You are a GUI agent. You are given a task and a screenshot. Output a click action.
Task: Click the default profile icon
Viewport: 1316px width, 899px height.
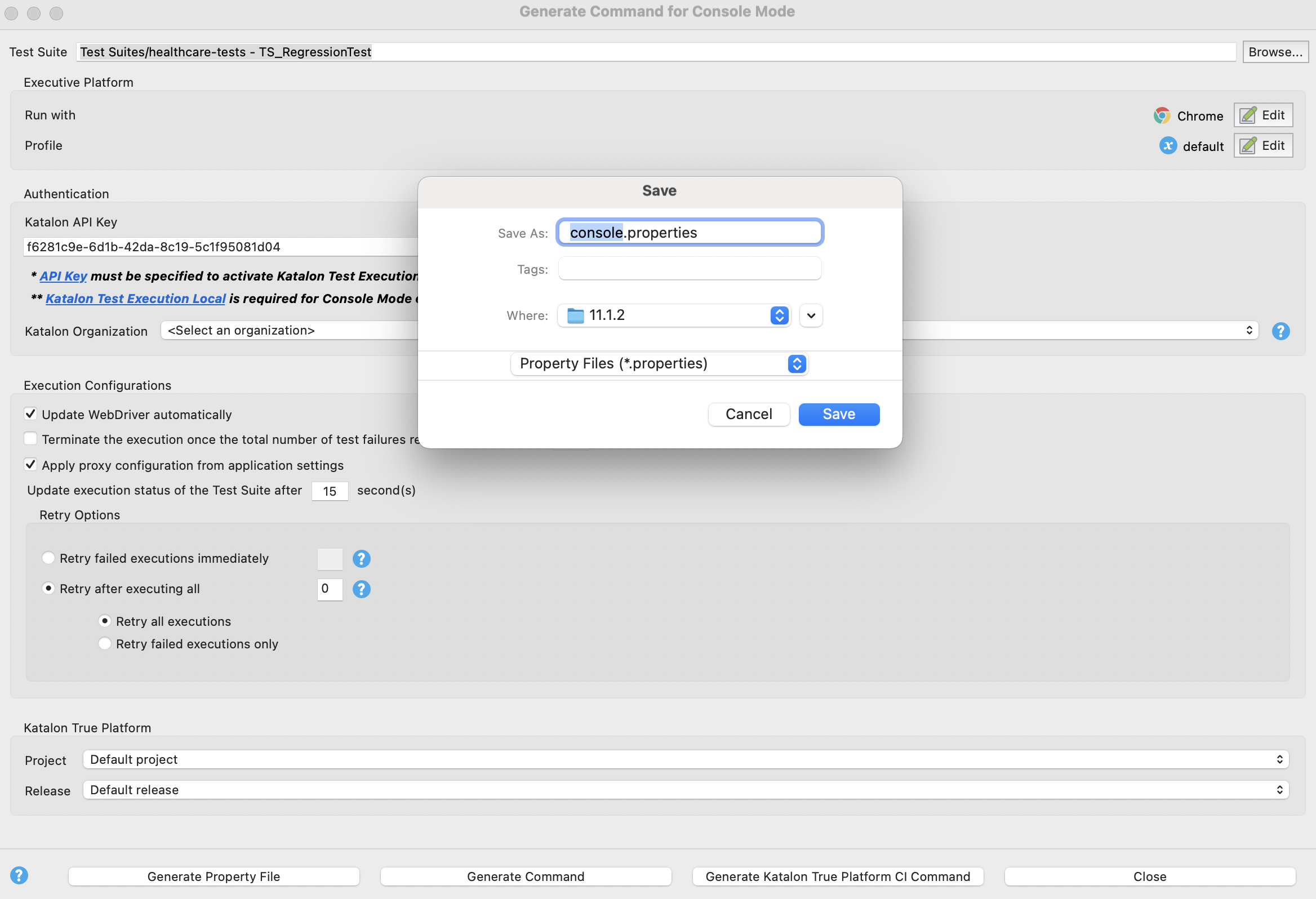coord(1168,145)
